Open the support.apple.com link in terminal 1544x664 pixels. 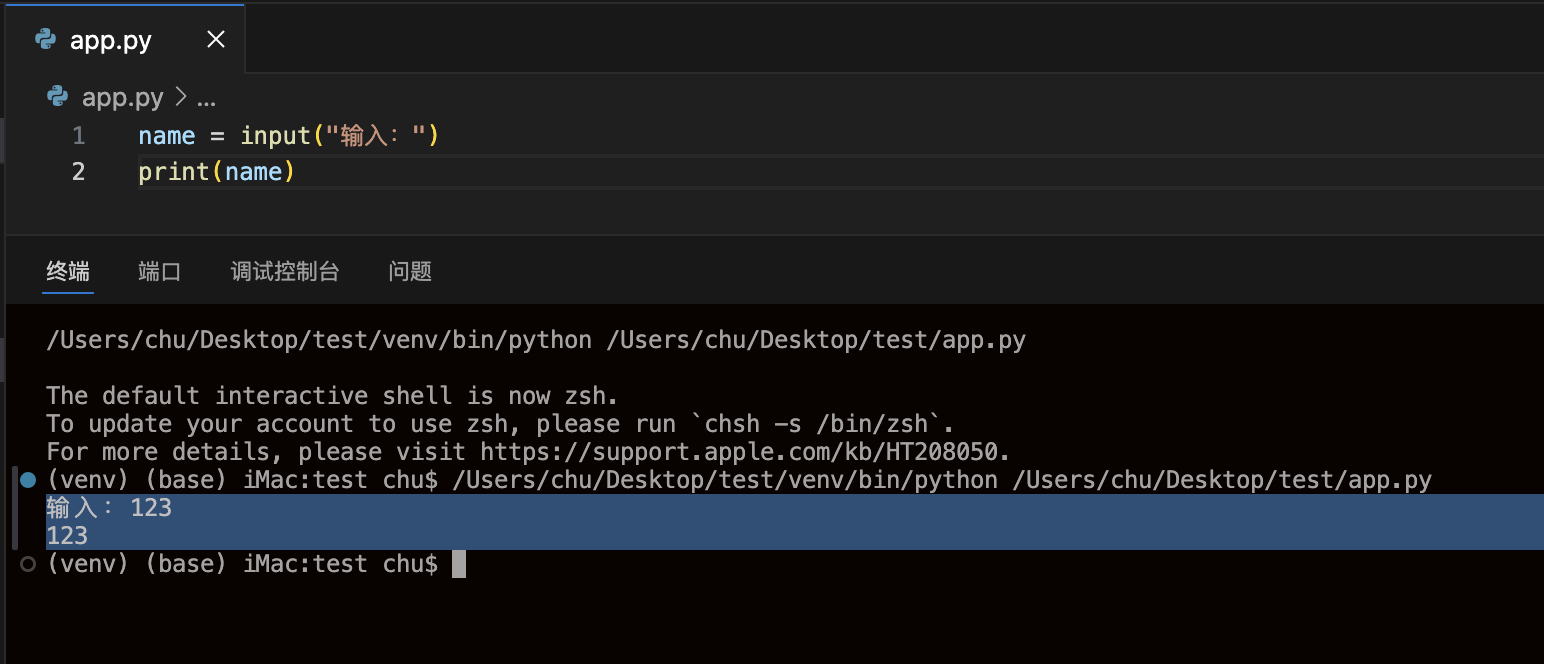[x=744, y=452]
